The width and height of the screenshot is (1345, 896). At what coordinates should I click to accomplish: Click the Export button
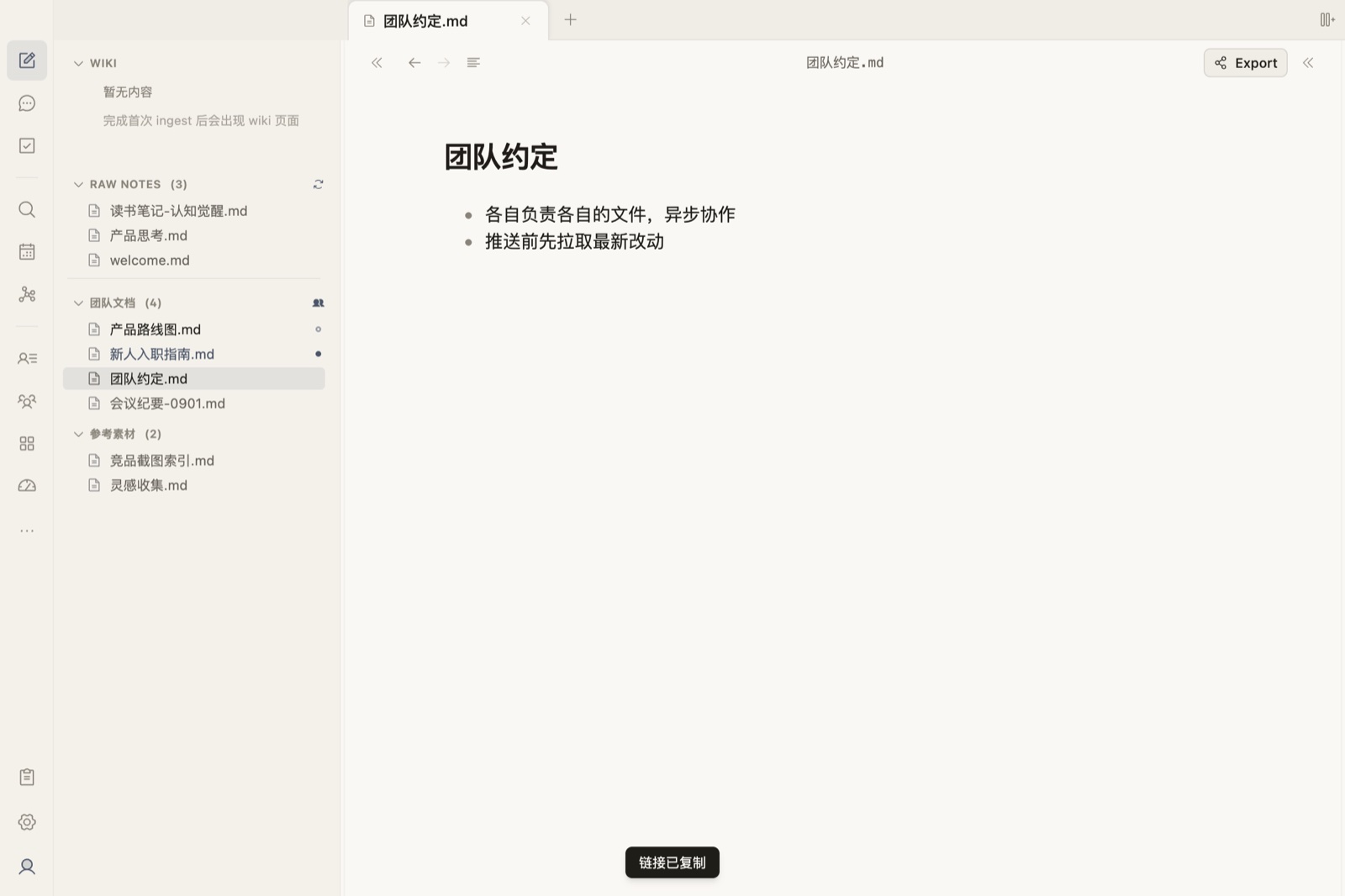click(x=1245, y=63)
